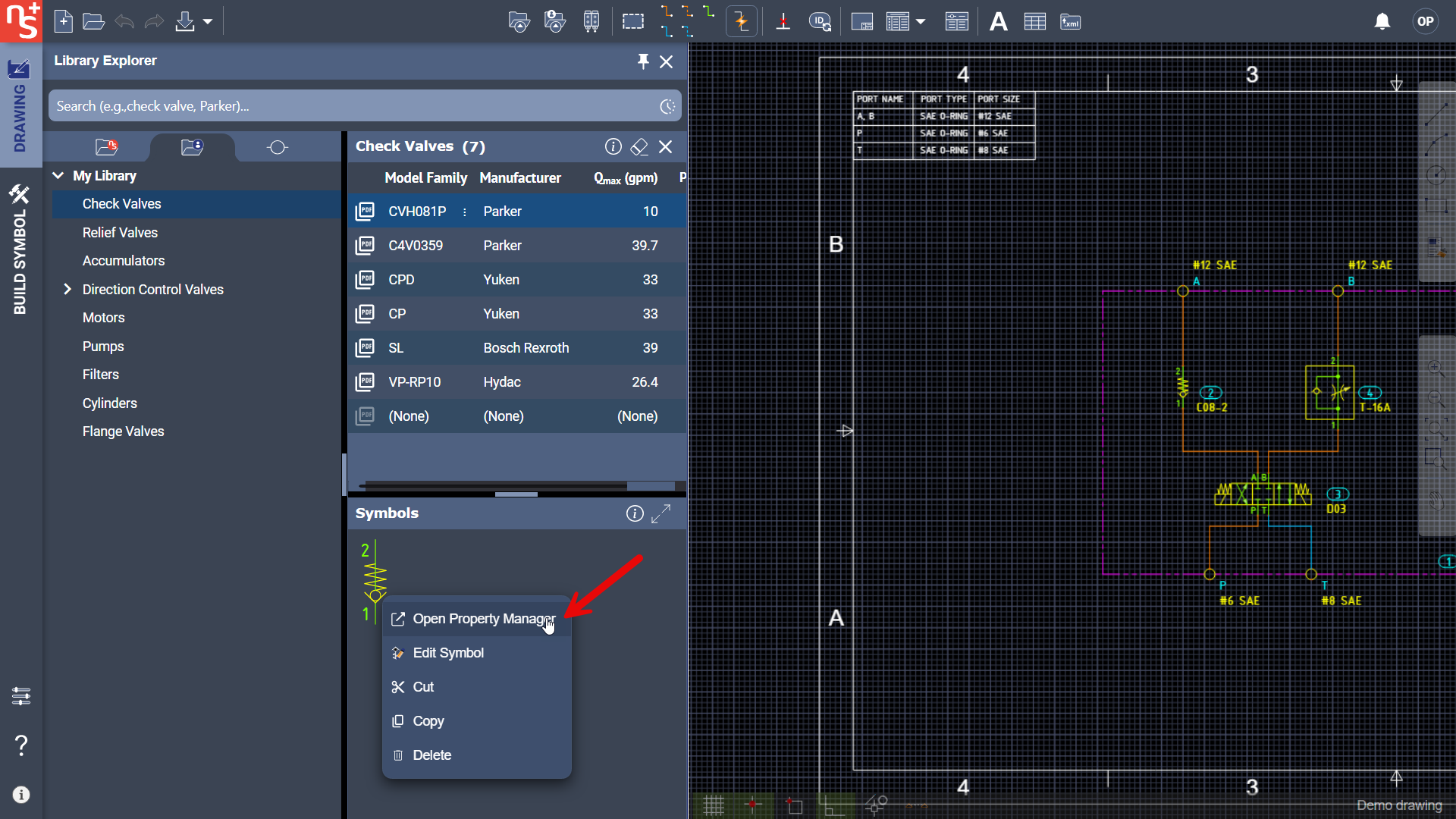Toggle the grid display button
This screenshot has width=1456, height=819.
click(x=713, y=805)
